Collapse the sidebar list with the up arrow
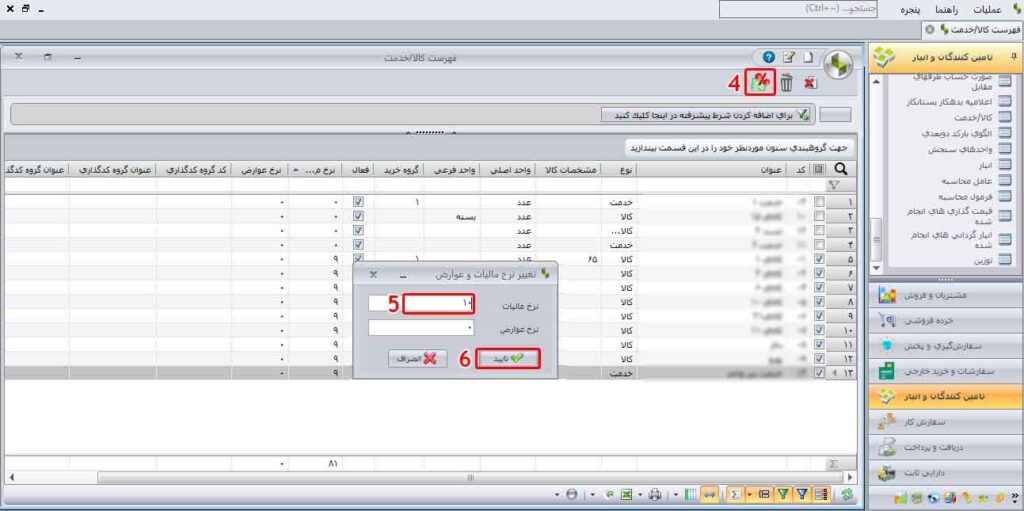This screenshot has height=511, width=1024. click(876, 81)
